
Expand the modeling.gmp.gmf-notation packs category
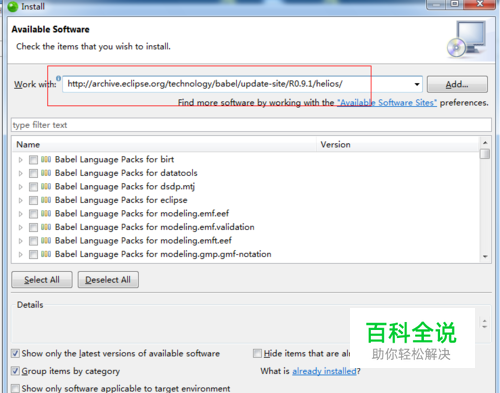(21, 255)
